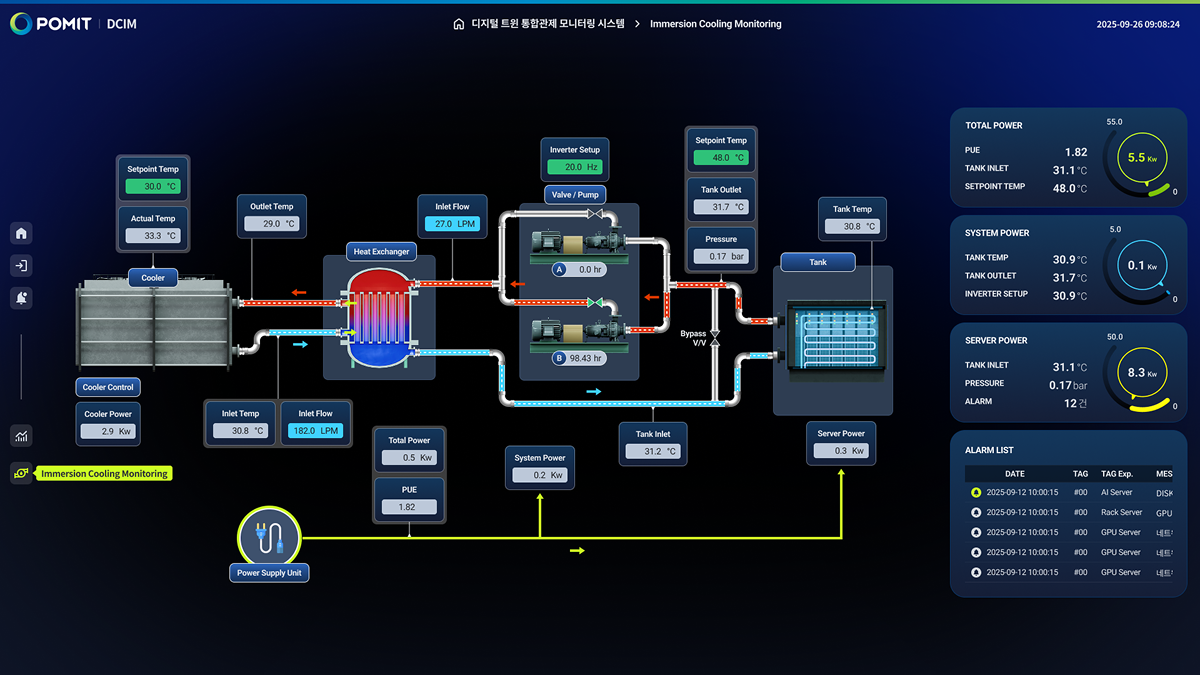Open the trend chart sidebar icon
This screenshot has height=675, width=1200.
(x=21, y=435)
